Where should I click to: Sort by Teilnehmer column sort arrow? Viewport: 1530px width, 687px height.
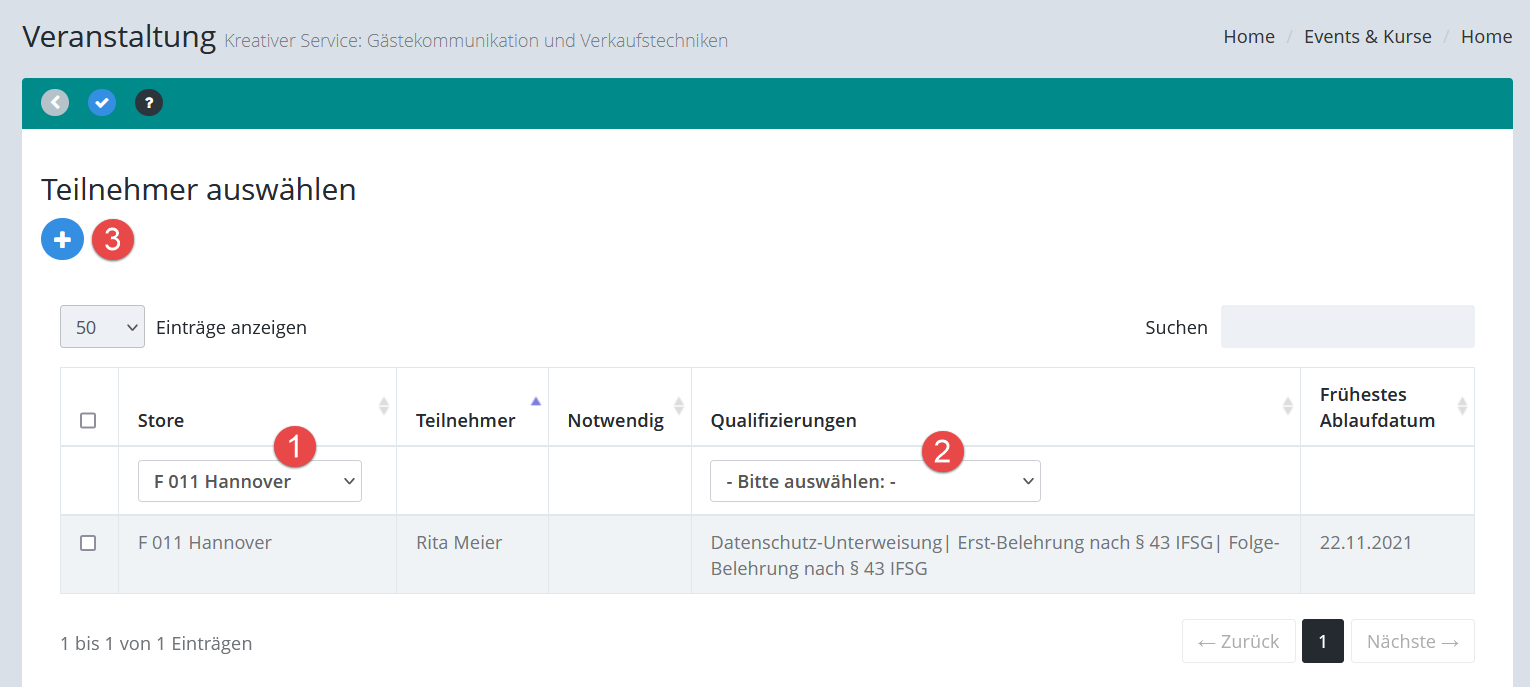pyautogui.click(x=536, y=402)
